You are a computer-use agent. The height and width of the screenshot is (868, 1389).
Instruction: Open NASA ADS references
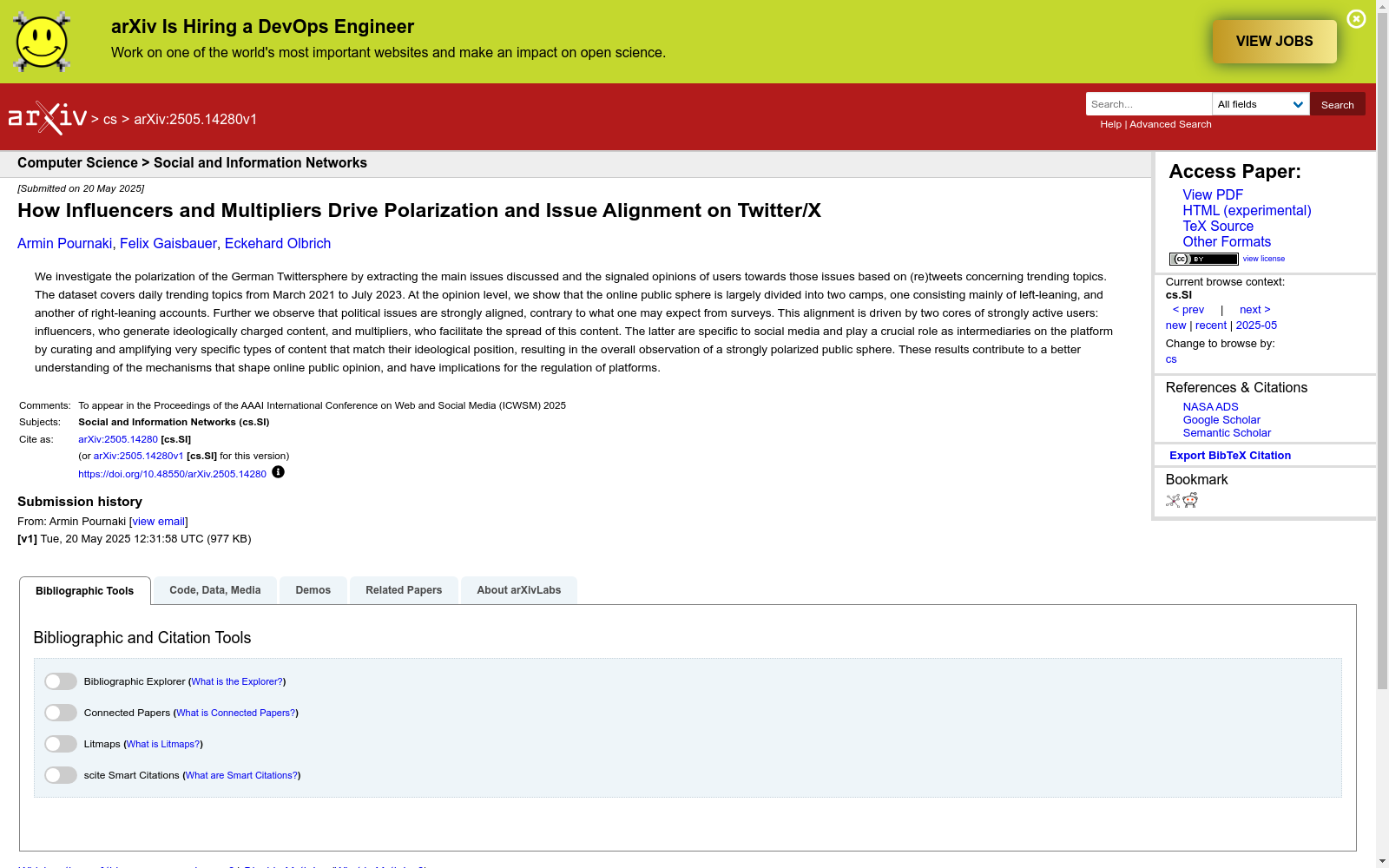coord(1210,407)
